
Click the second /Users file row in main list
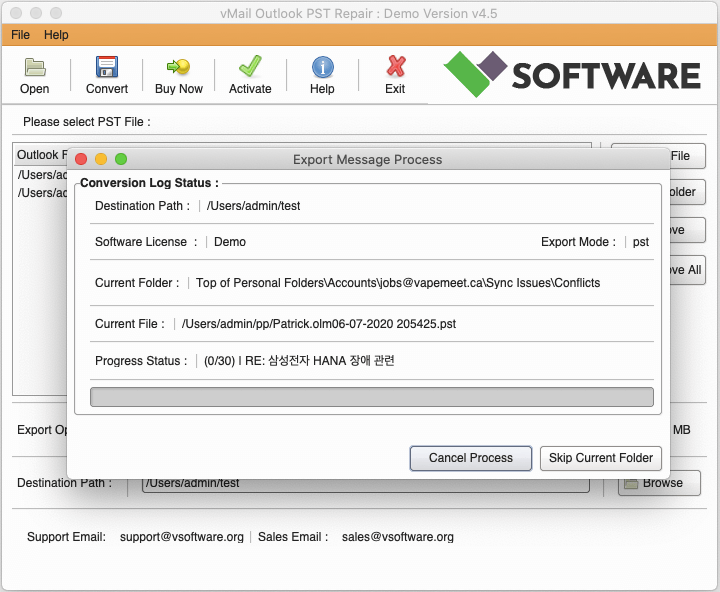(x=42, y=193)
